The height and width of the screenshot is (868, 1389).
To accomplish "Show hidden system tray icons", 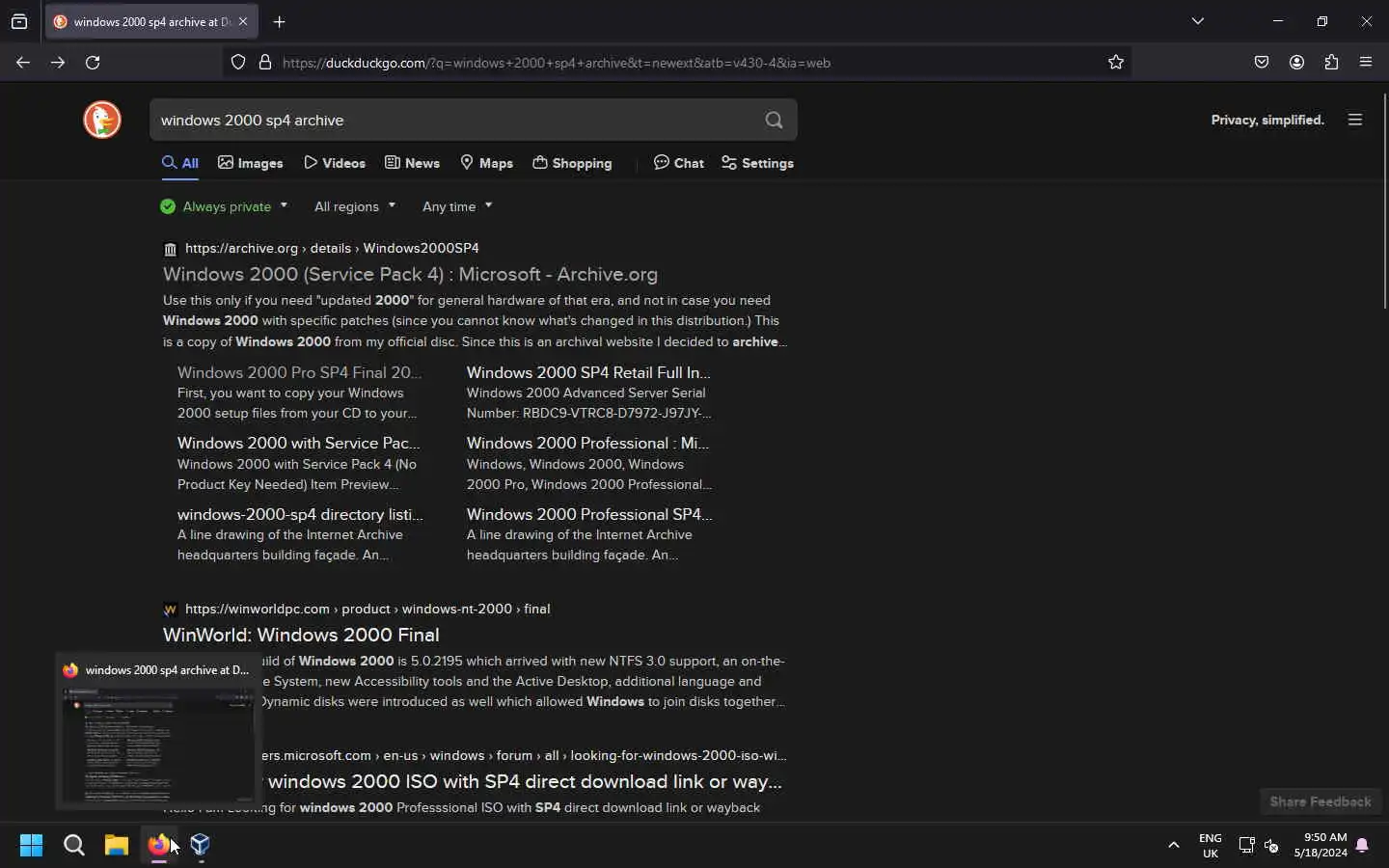I will coord(1174,846).
